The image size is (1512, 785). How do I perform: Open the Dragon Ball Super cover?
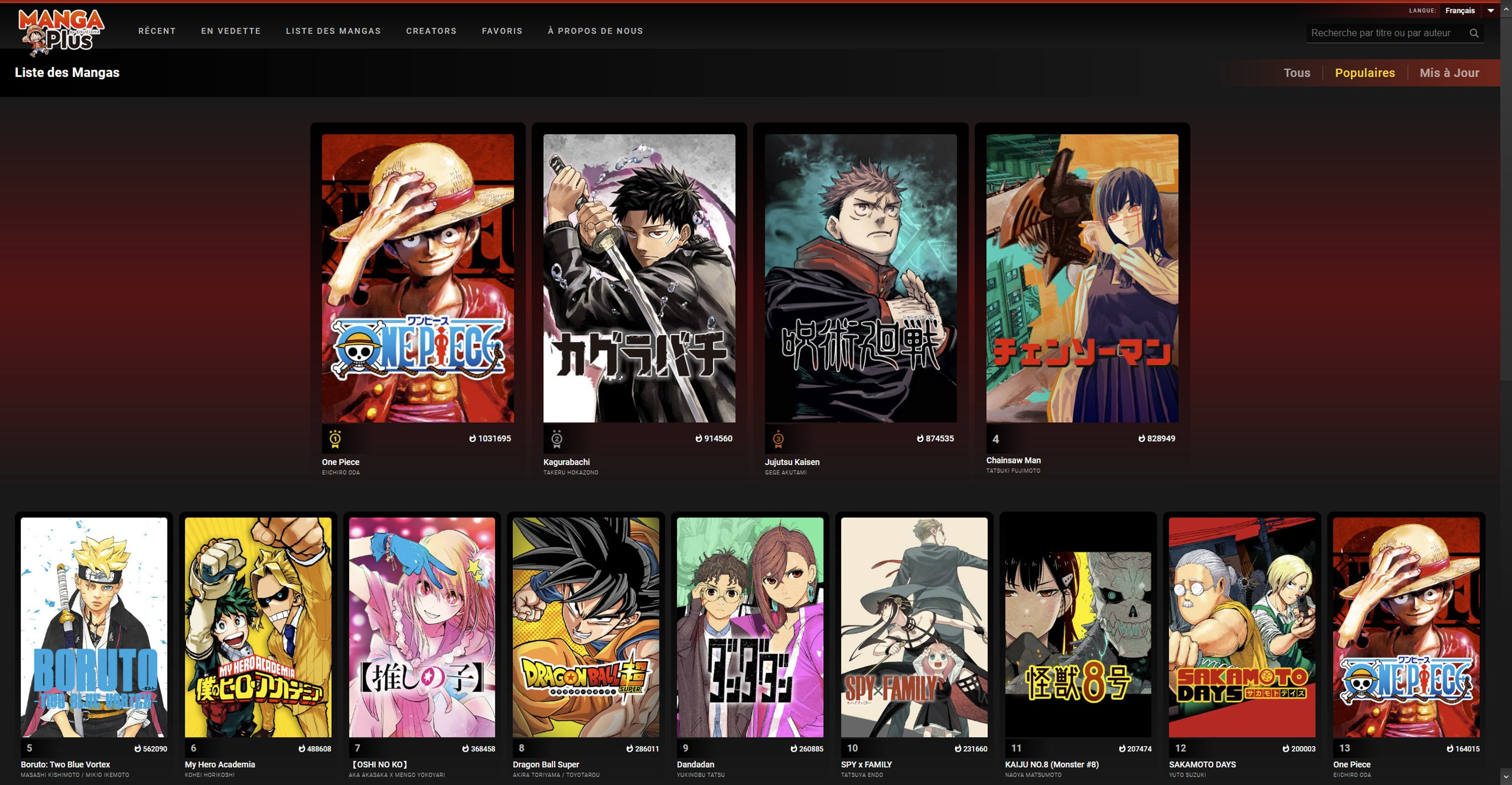[586, 627]
